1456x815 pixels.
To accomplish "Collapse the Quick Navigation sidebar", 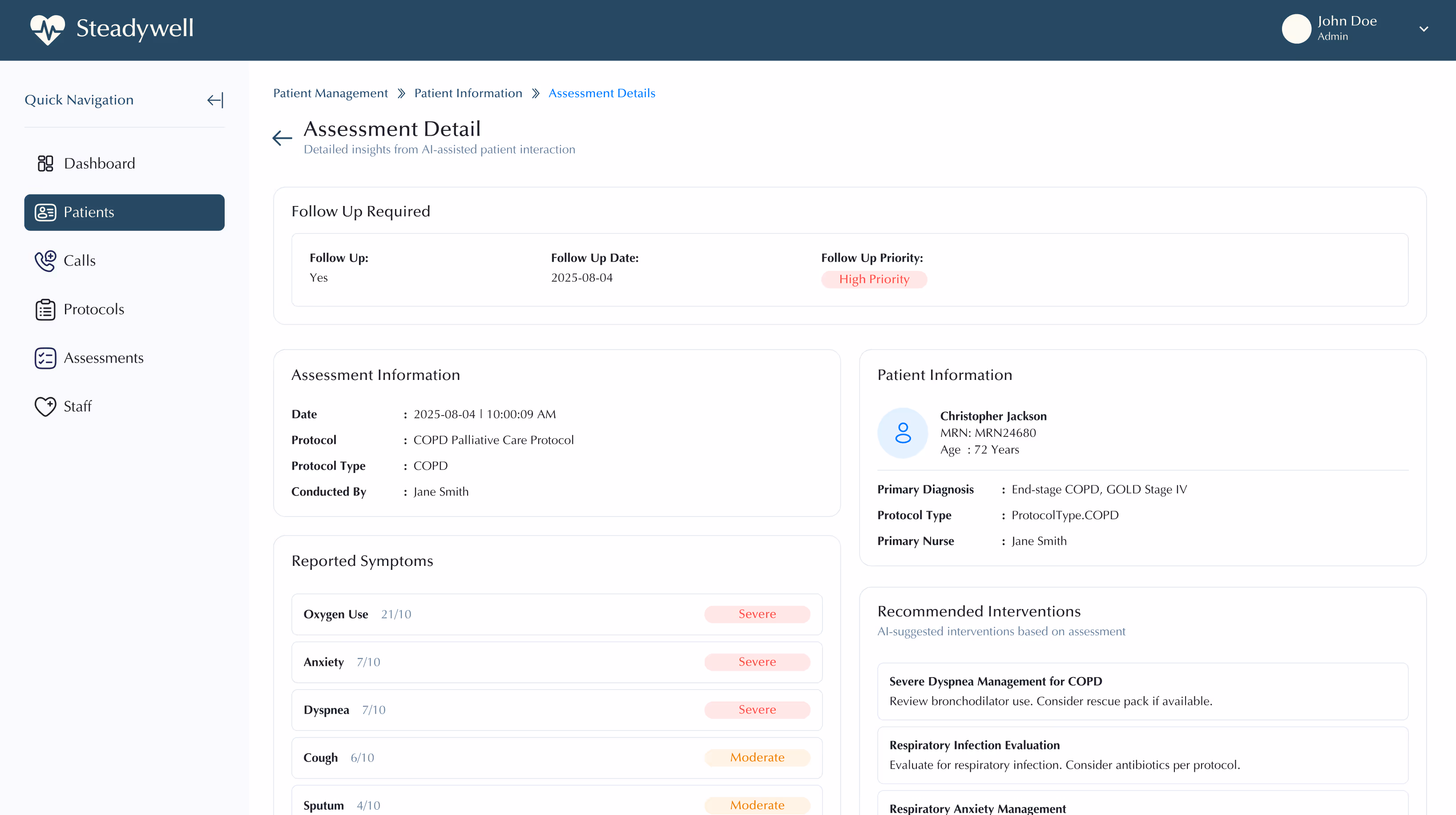I will (215, 100).
